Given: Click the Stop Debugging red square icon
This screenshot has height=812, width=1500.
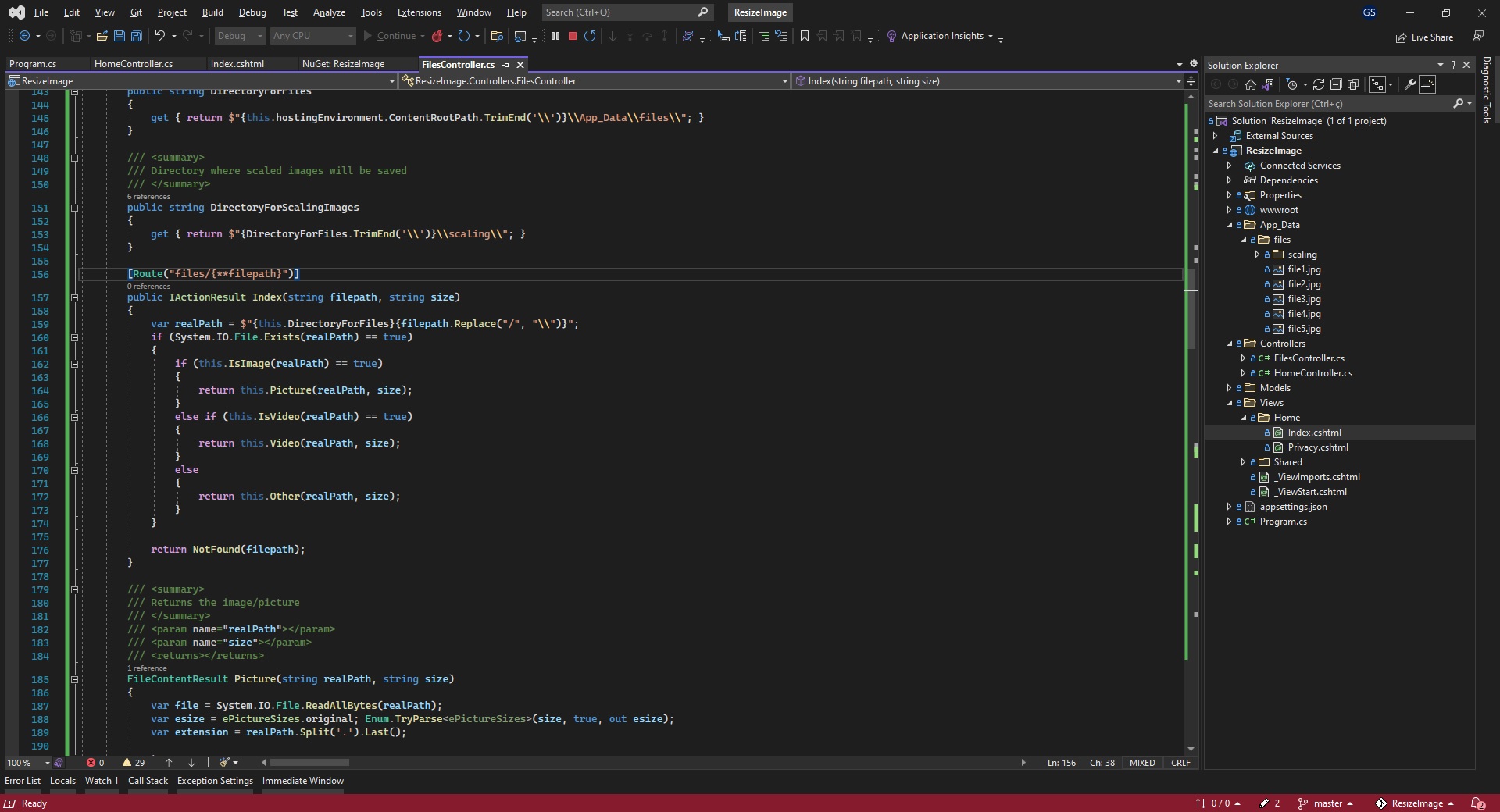Looking at the screenshot, I should (573, 36).
